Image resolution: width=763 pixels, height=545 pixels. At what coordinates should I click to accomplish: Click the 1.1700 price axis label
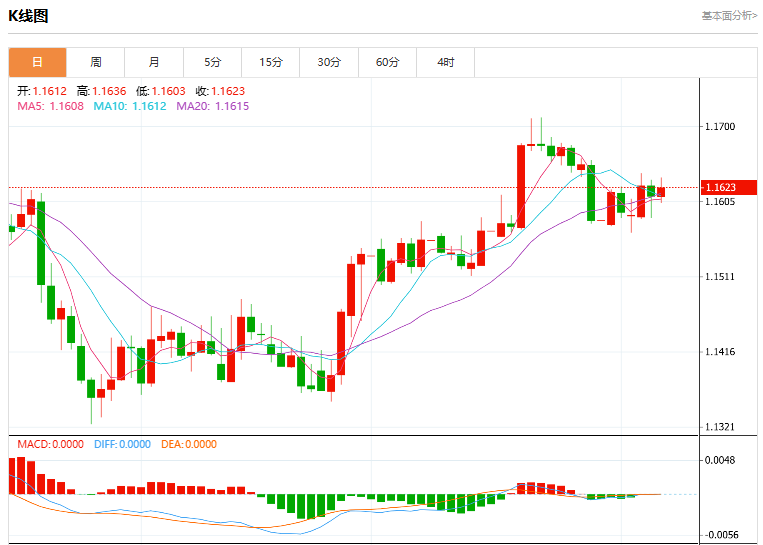click(x=720, y=127)
